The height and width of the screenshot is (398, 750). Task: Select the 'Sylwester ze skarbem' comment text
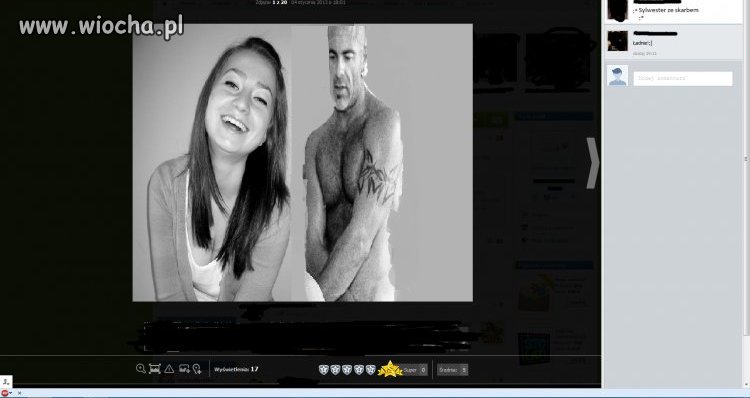668,10
